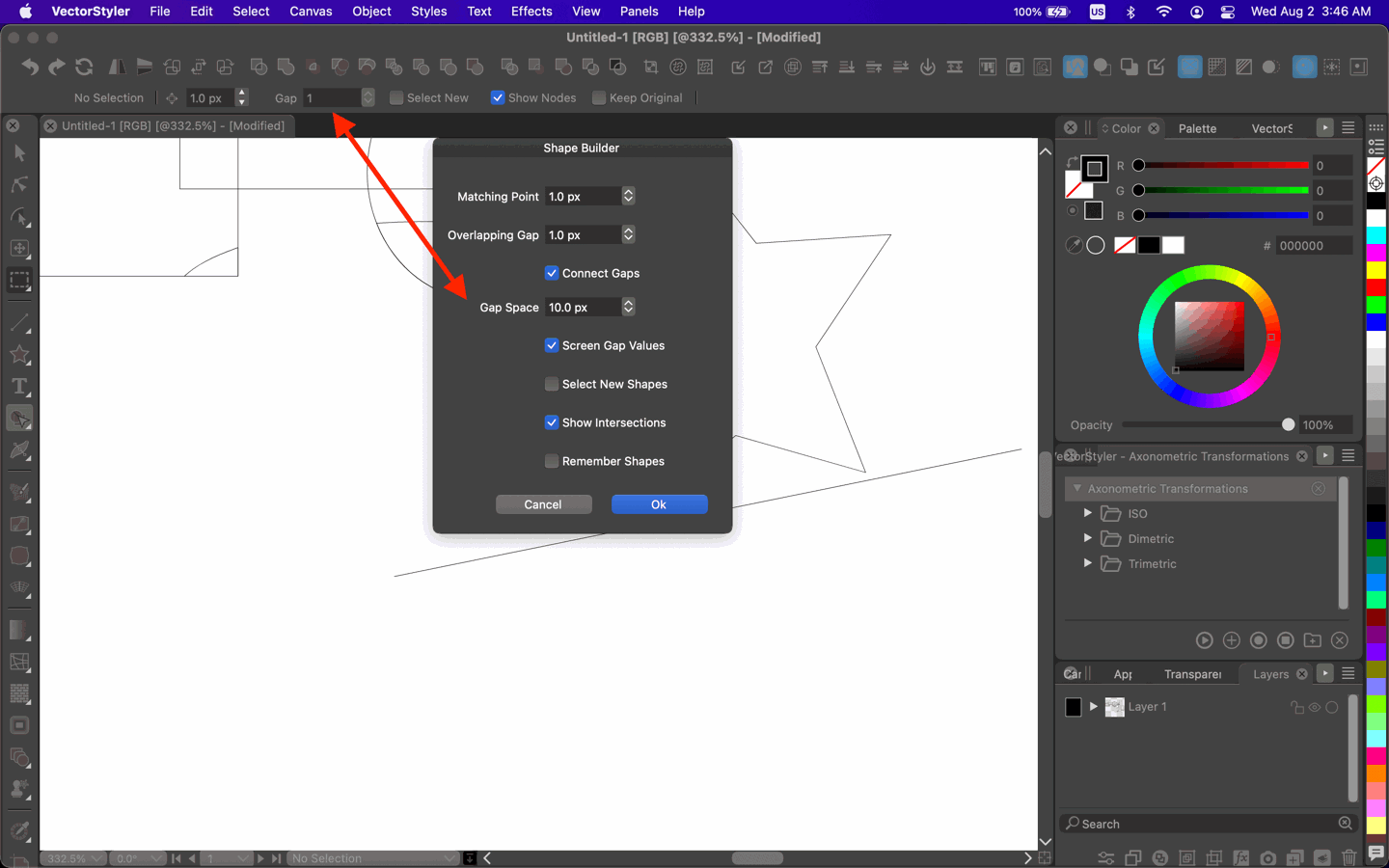Check the Select New Shapes option
This screenshot has height=868, width=1389.
click(552, 384)
